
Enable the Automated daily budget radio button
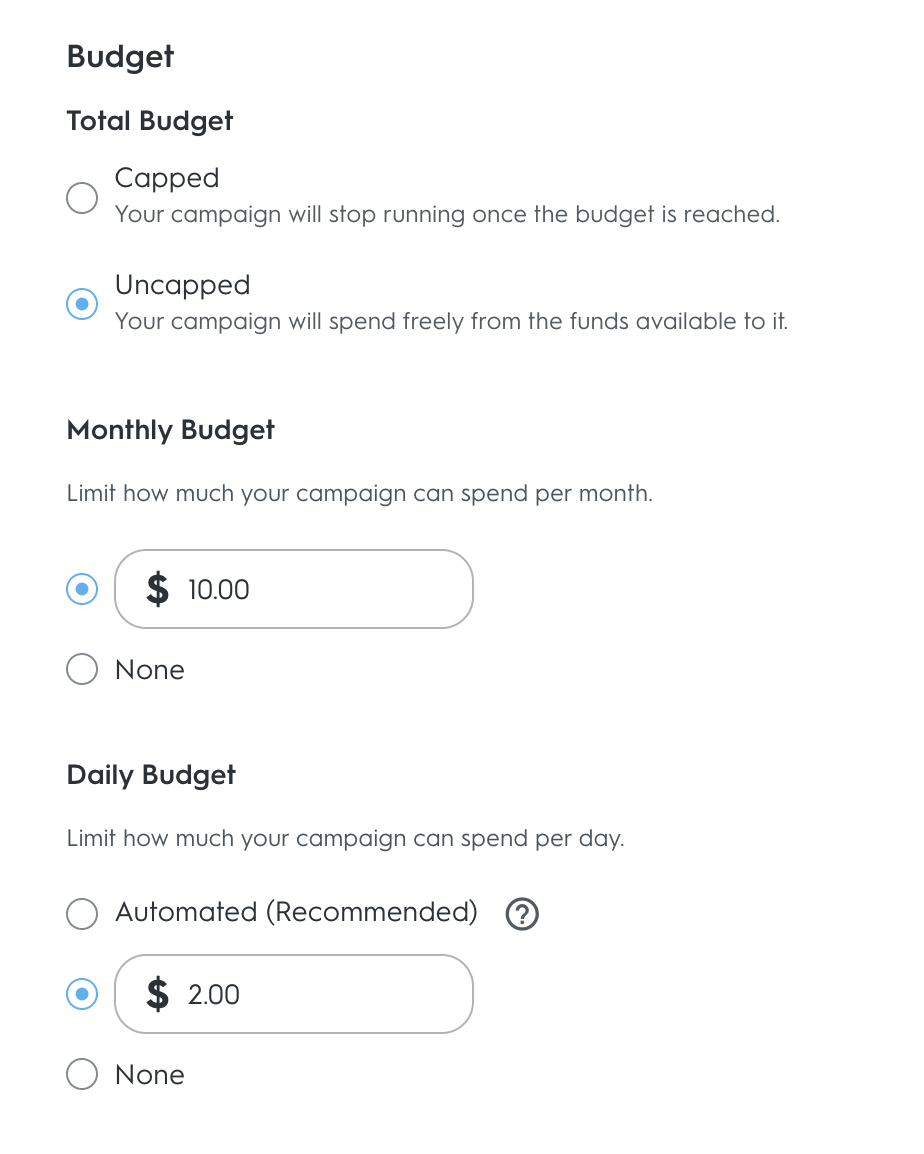[x=82, y=913]
